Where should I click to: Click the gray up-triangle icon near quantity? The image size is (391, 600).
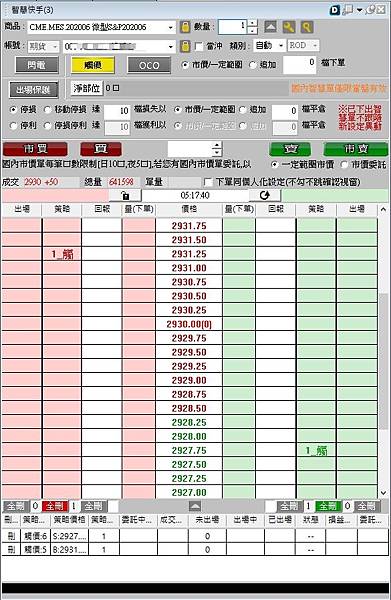point(270,26)
